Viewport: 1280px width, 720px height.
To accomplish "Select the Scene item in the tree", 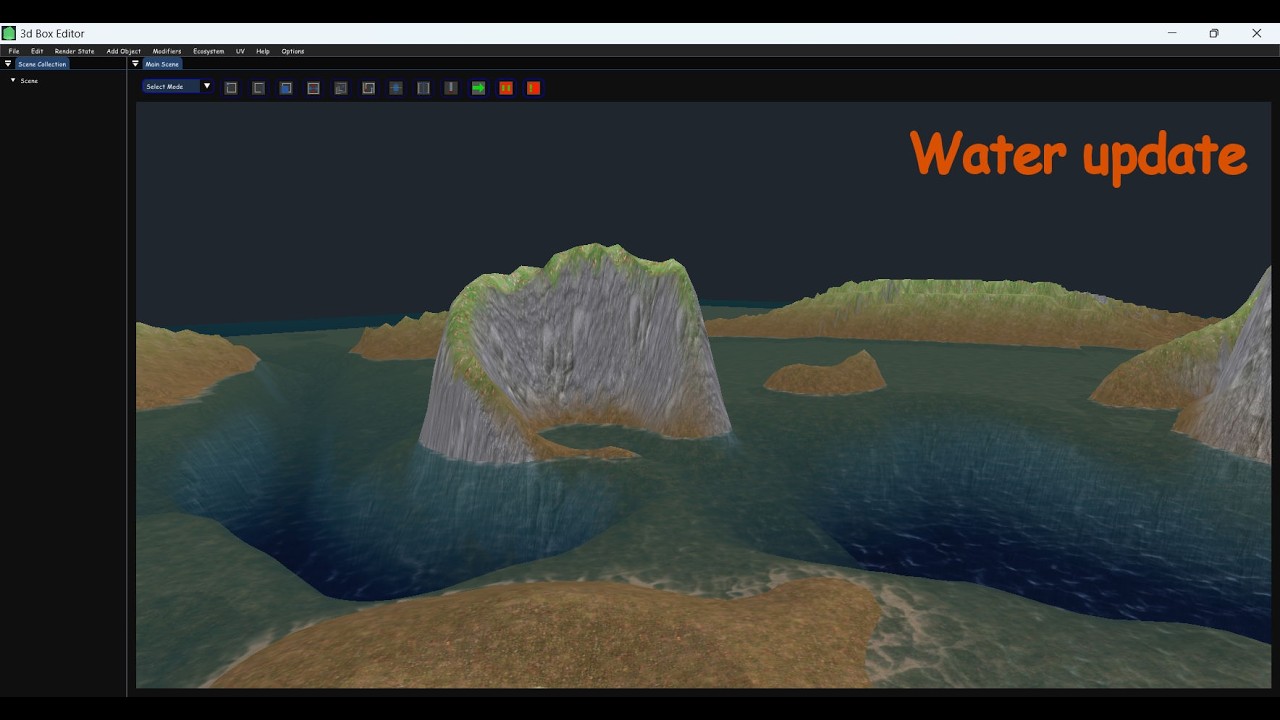I will 29,81.
